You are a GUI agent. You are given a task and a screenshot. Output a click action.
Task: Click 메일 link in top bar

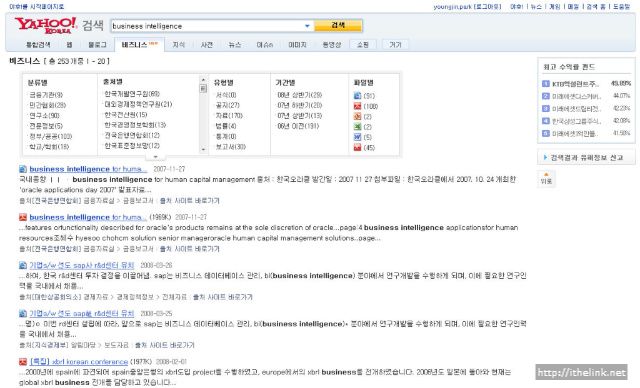coord(573,7)
